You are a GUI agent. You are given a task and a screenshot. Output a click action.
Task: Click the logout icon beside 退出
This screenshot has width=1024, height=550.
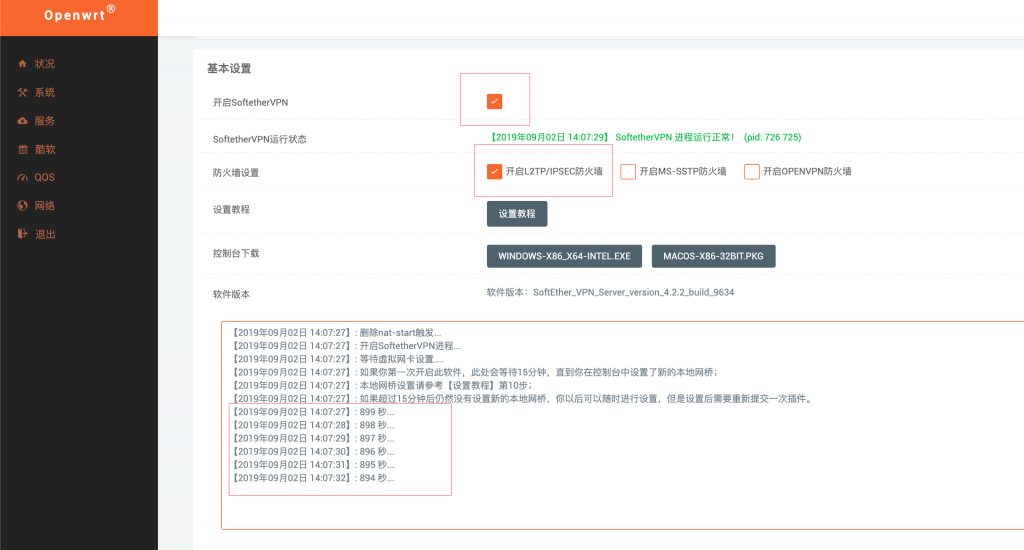(x=22, y=234)
